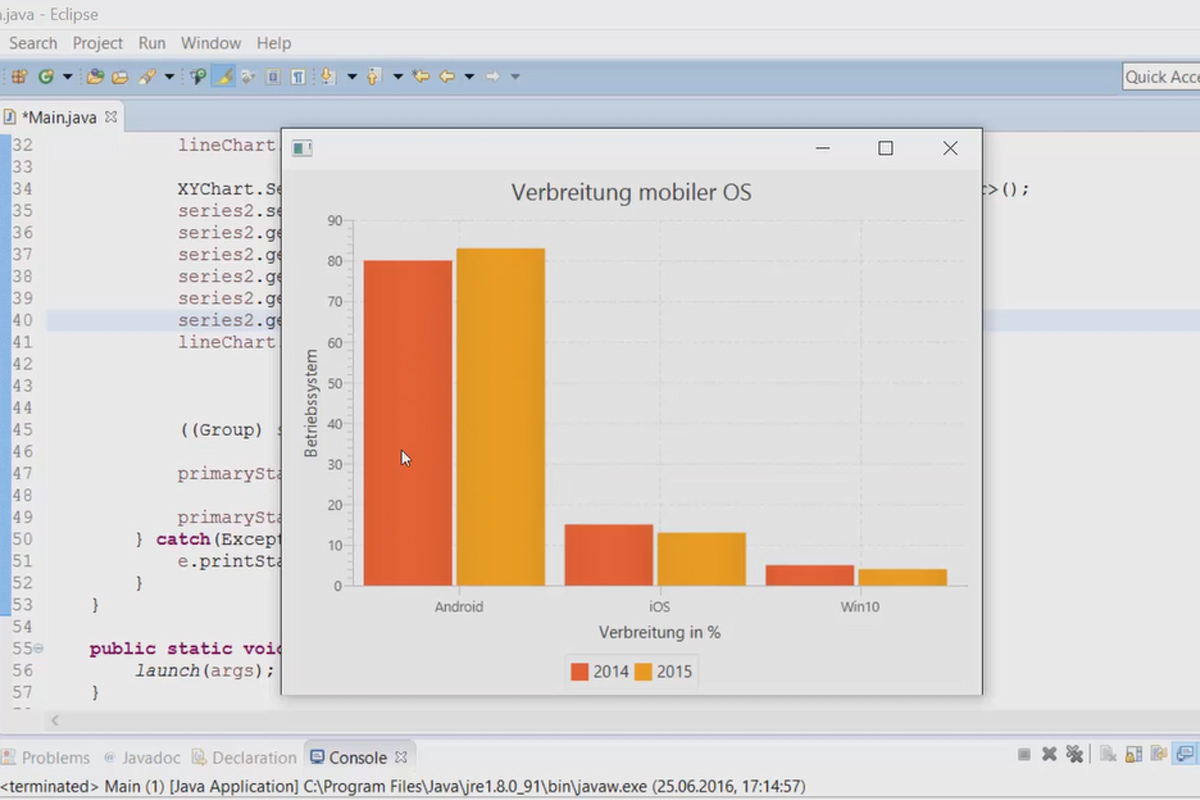Click the terminated Main (1) console status text
The image size is (1200, 800).
pos(403,786)
